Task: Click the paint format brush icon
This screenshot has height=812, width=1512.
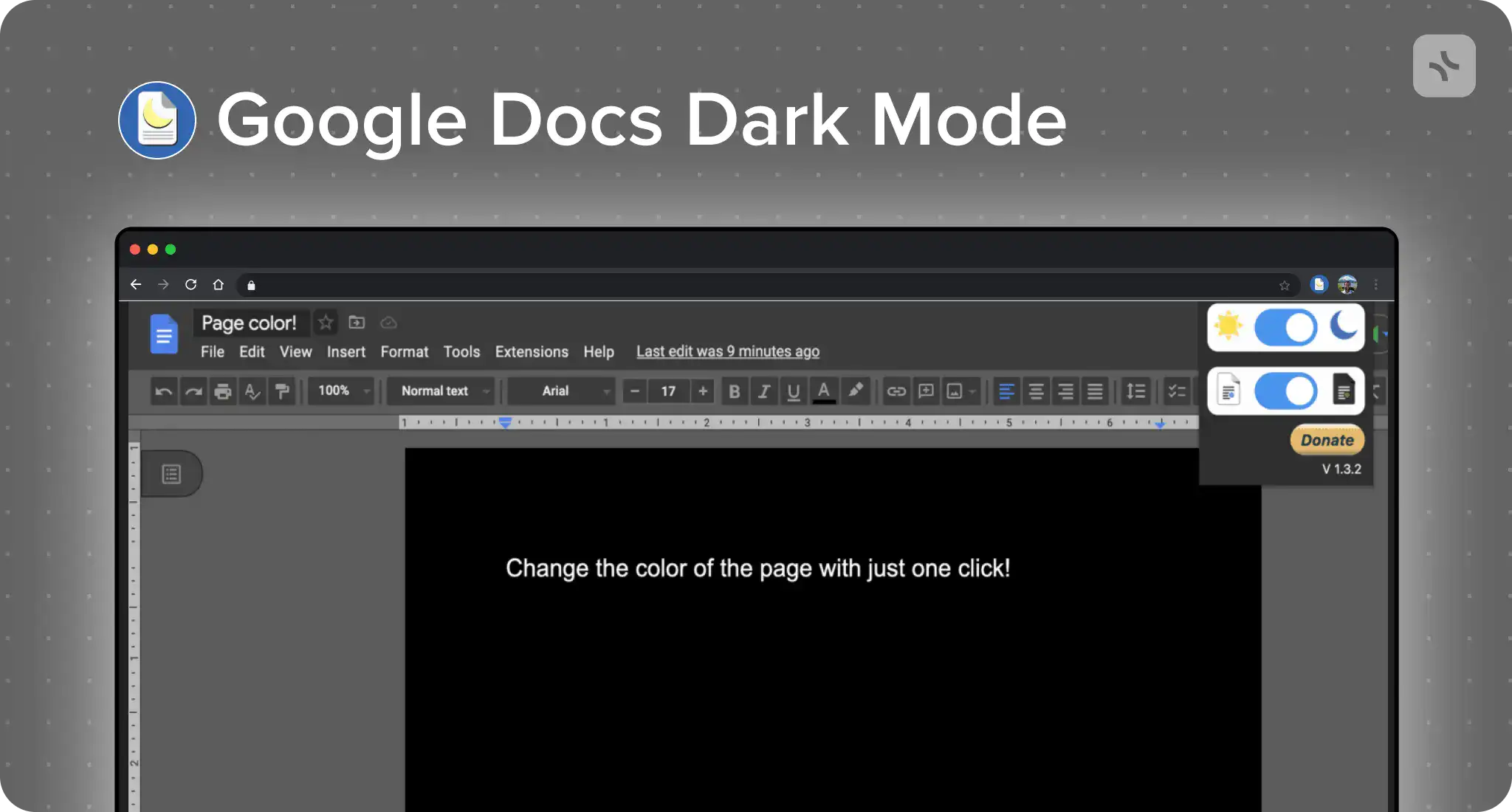Action: point(283,390)
